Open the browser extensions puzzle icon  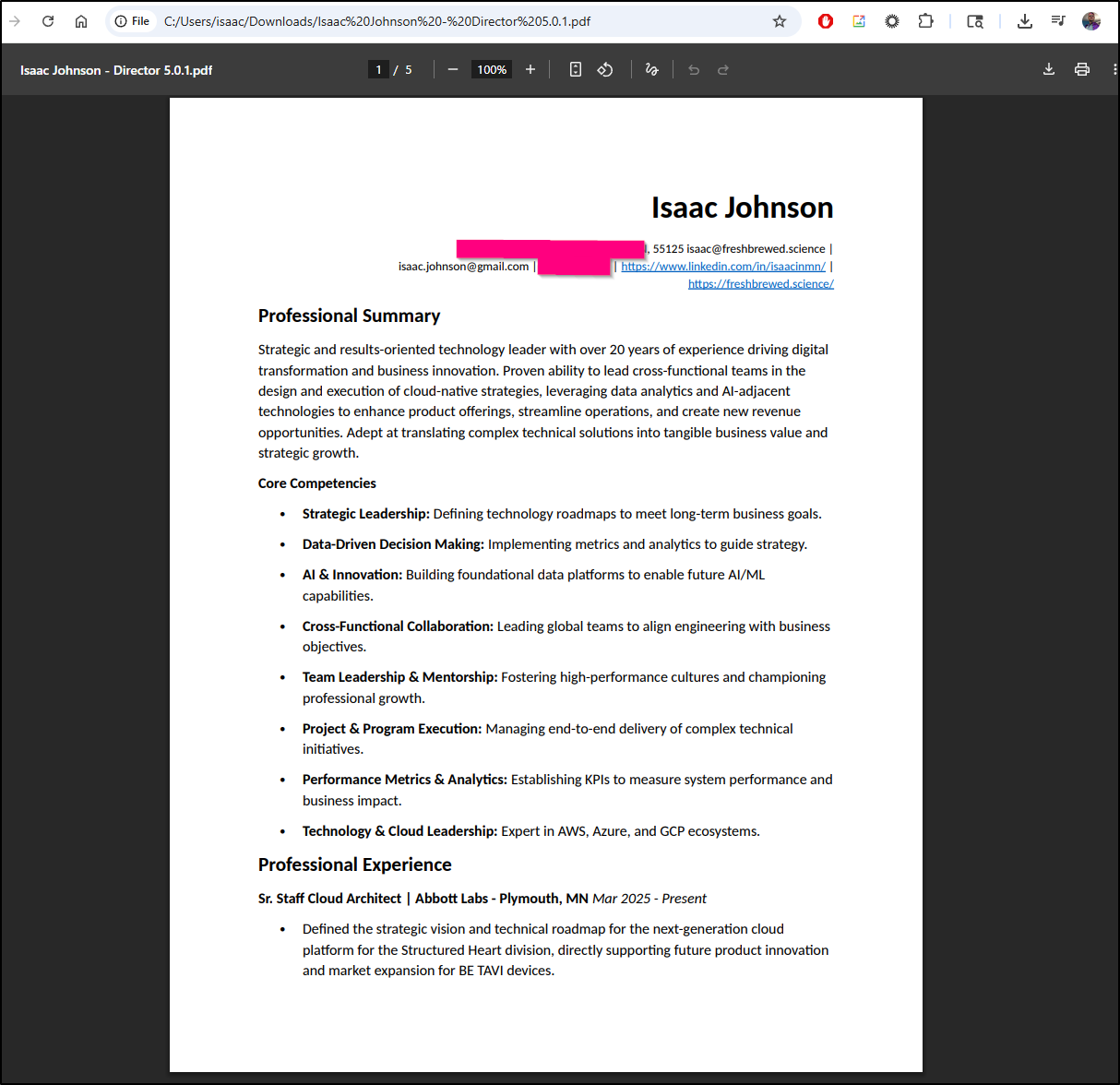925,21
